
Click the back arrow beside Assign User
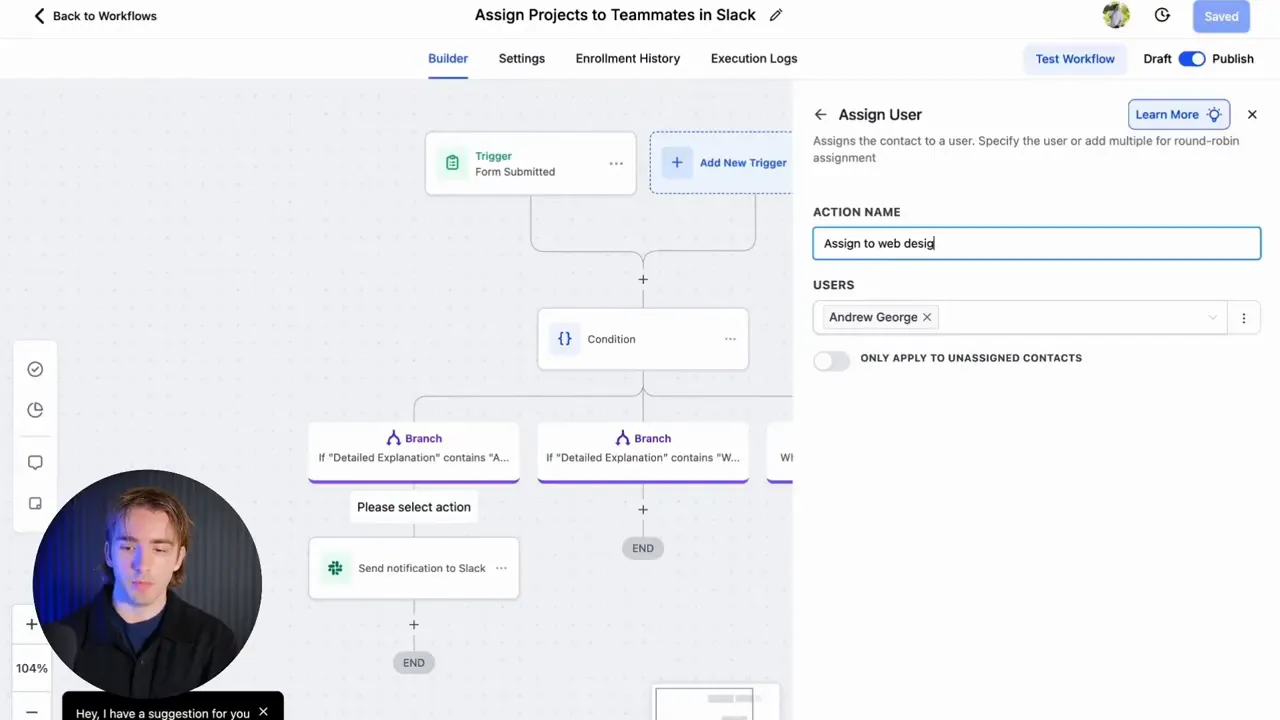[x=820, y=115]
